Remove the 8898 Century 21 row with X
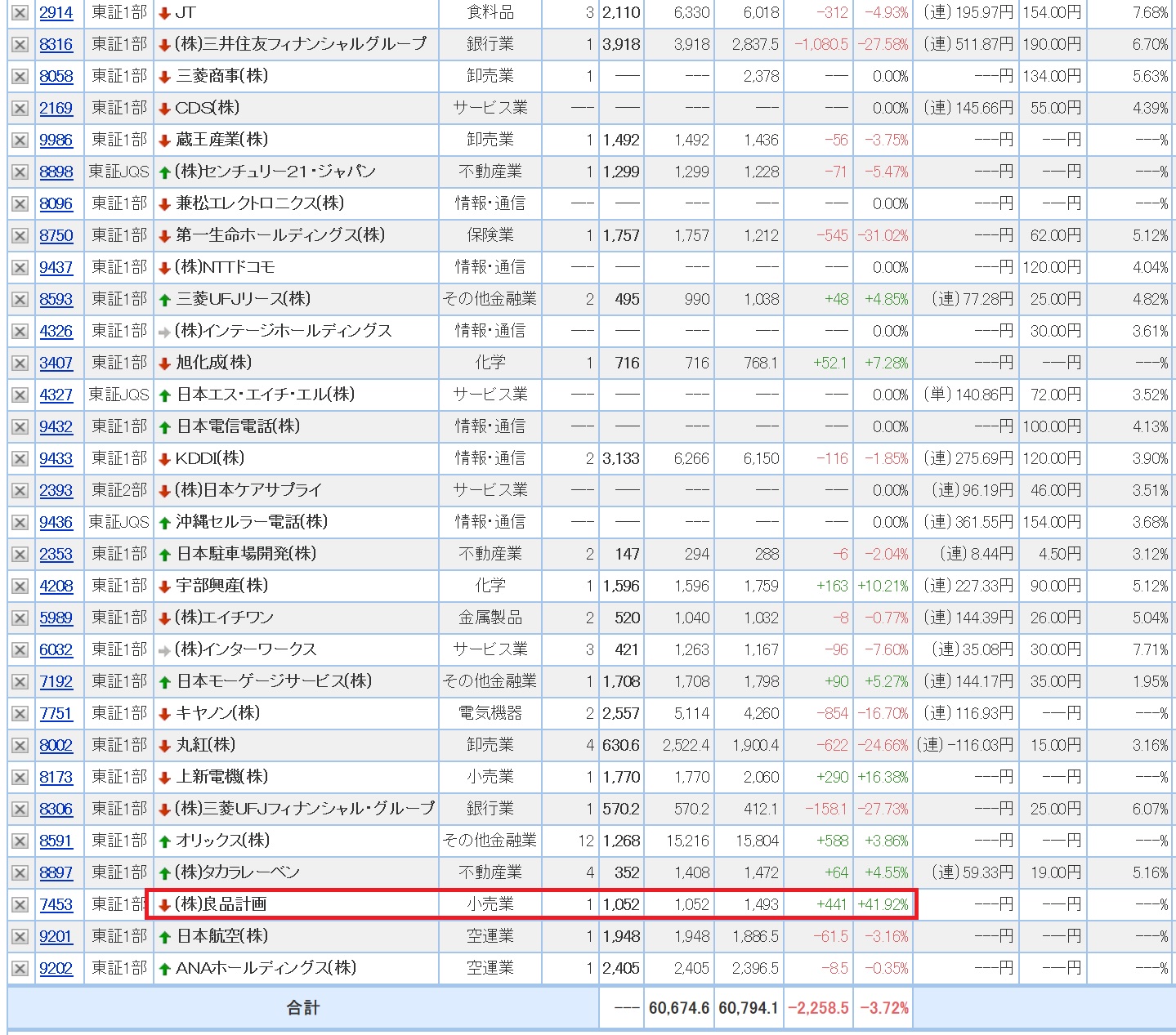 pyautogui.click(x=20, y=172)
